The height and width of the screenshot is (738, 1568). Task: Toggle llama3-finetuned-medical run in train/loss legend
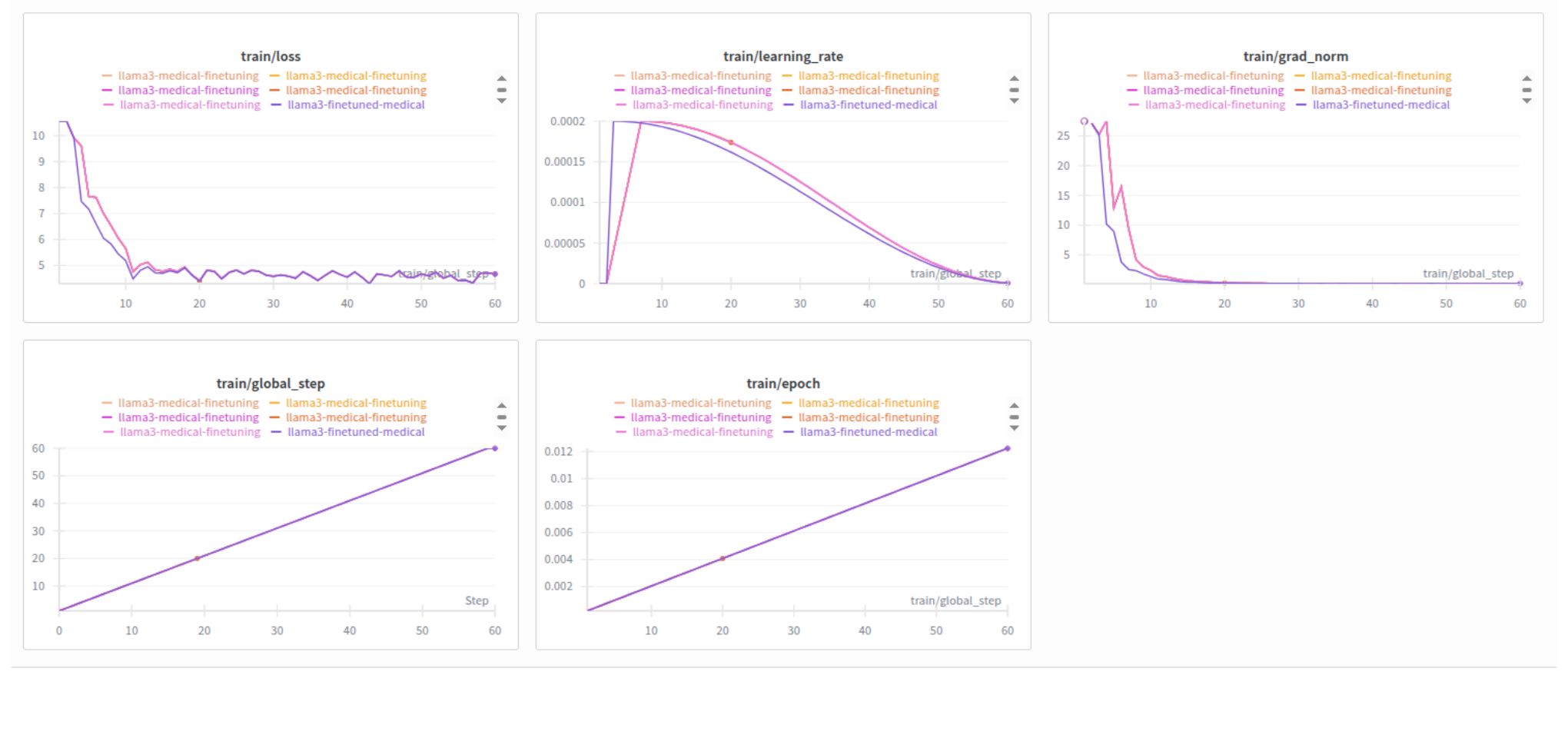tap(355, 105)
